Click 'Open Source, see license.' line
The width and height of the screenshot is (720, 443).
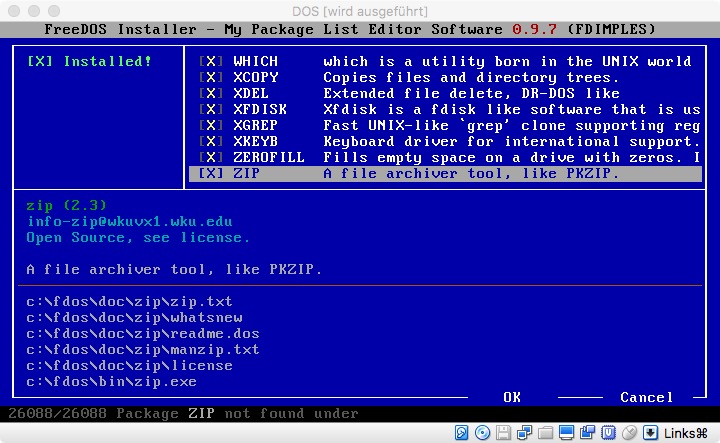coord(138,238)
